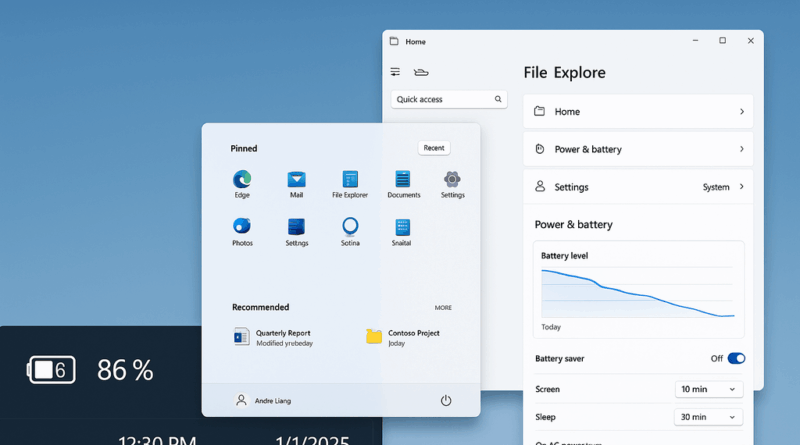Click the filter lines icon in Home window
The width and height of the screenshot is (800, 445).
(395, 72)
